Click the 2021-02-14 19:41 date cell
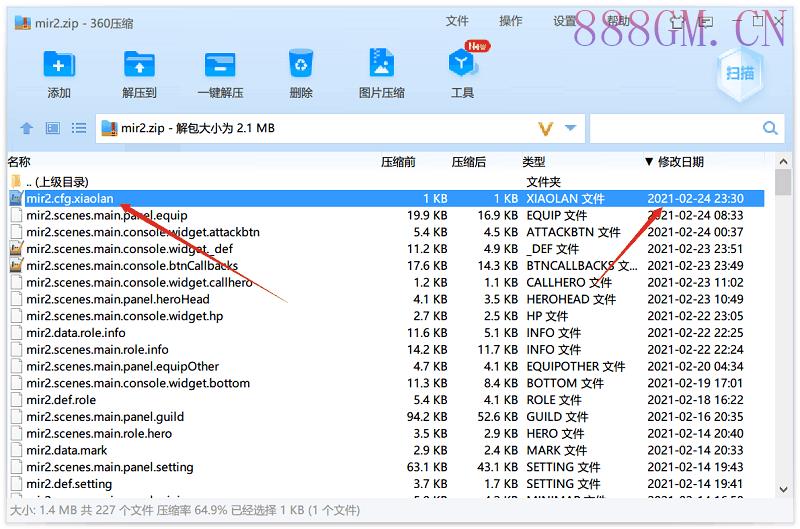 point(695,484)
